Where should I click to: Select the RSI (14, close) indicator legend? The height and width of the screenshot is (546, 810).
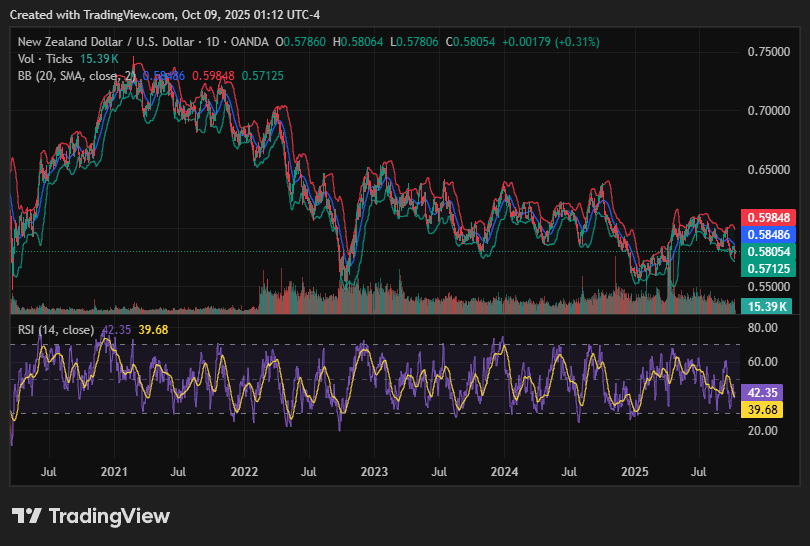(x=56, y=329)
